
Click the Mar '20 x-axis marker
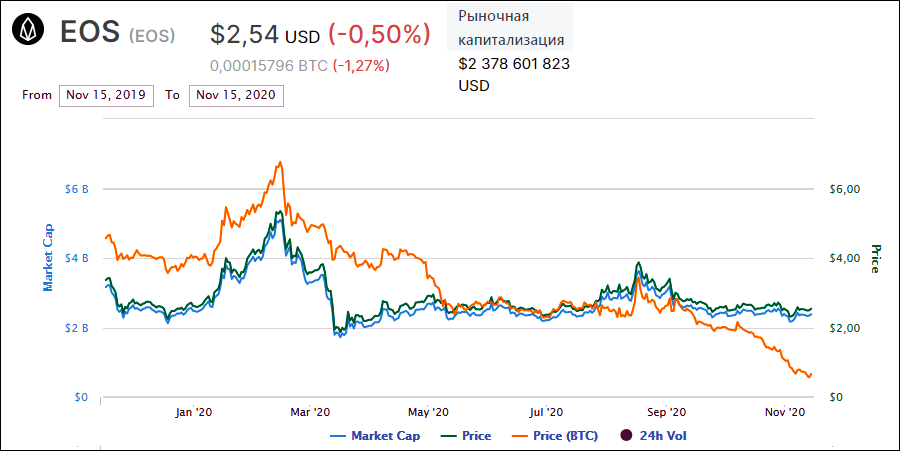pos(309,412)
